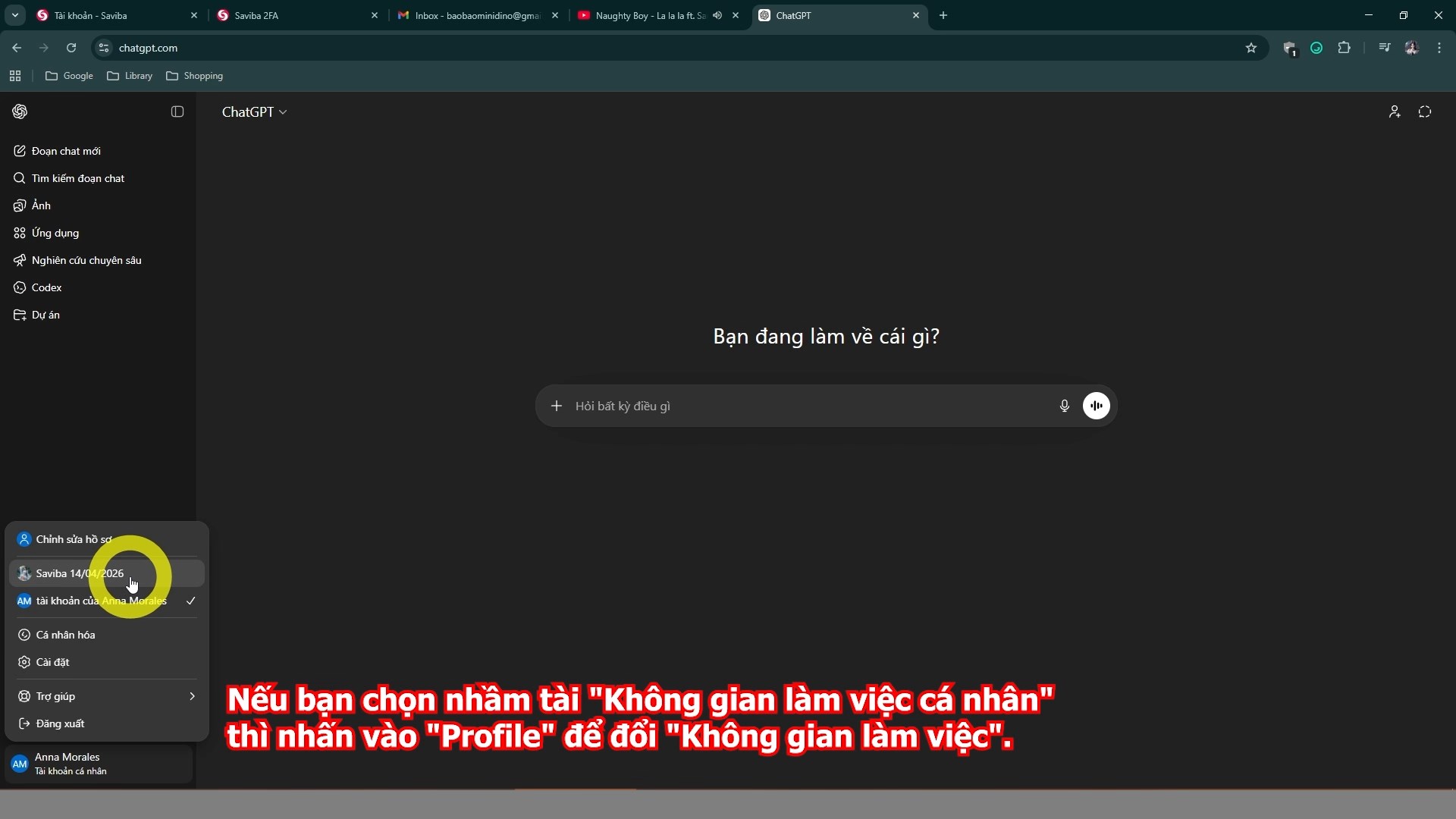Select Chỉnh sửa hồ sơ menu item

pyautogui.click(x=107, y=539)
